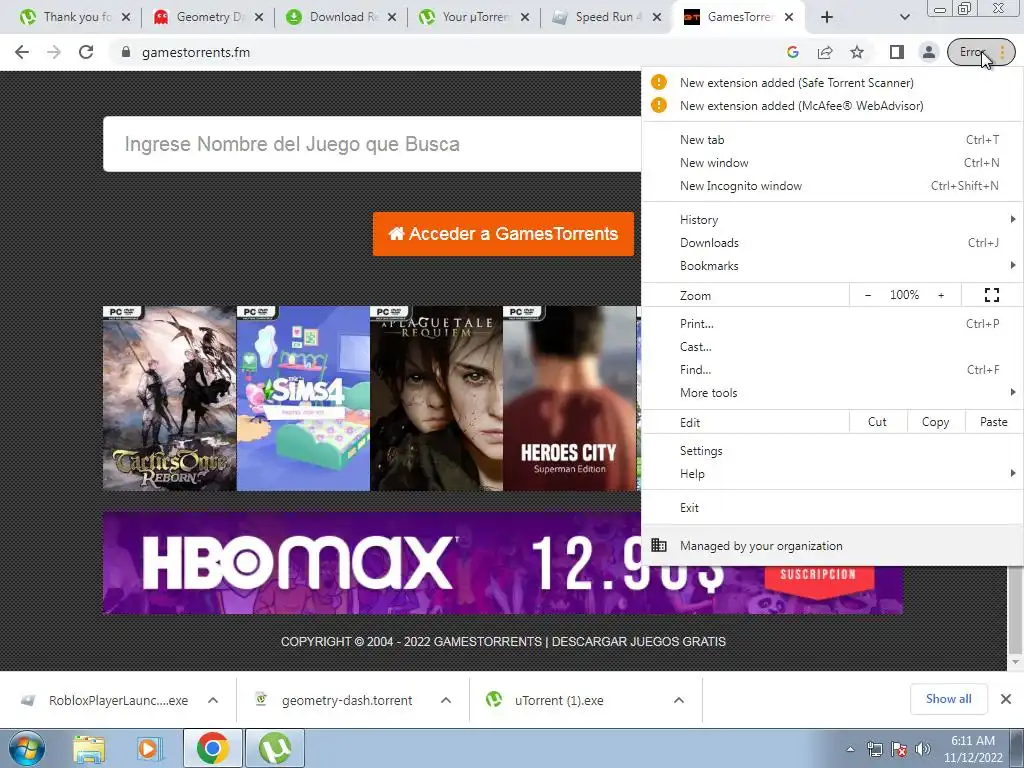Increase zoom with the plus button

pos(941,295)
